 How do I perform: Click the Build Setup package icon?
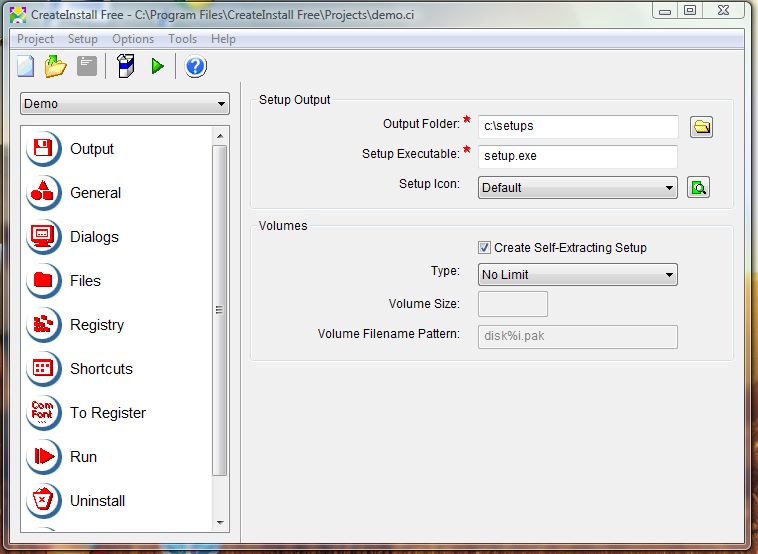(126, 66)
